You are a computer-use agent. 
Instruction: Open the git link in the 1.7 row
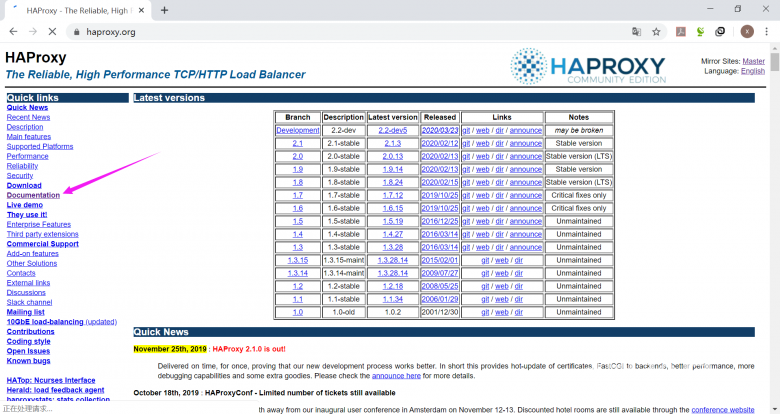tap(466, 195)
